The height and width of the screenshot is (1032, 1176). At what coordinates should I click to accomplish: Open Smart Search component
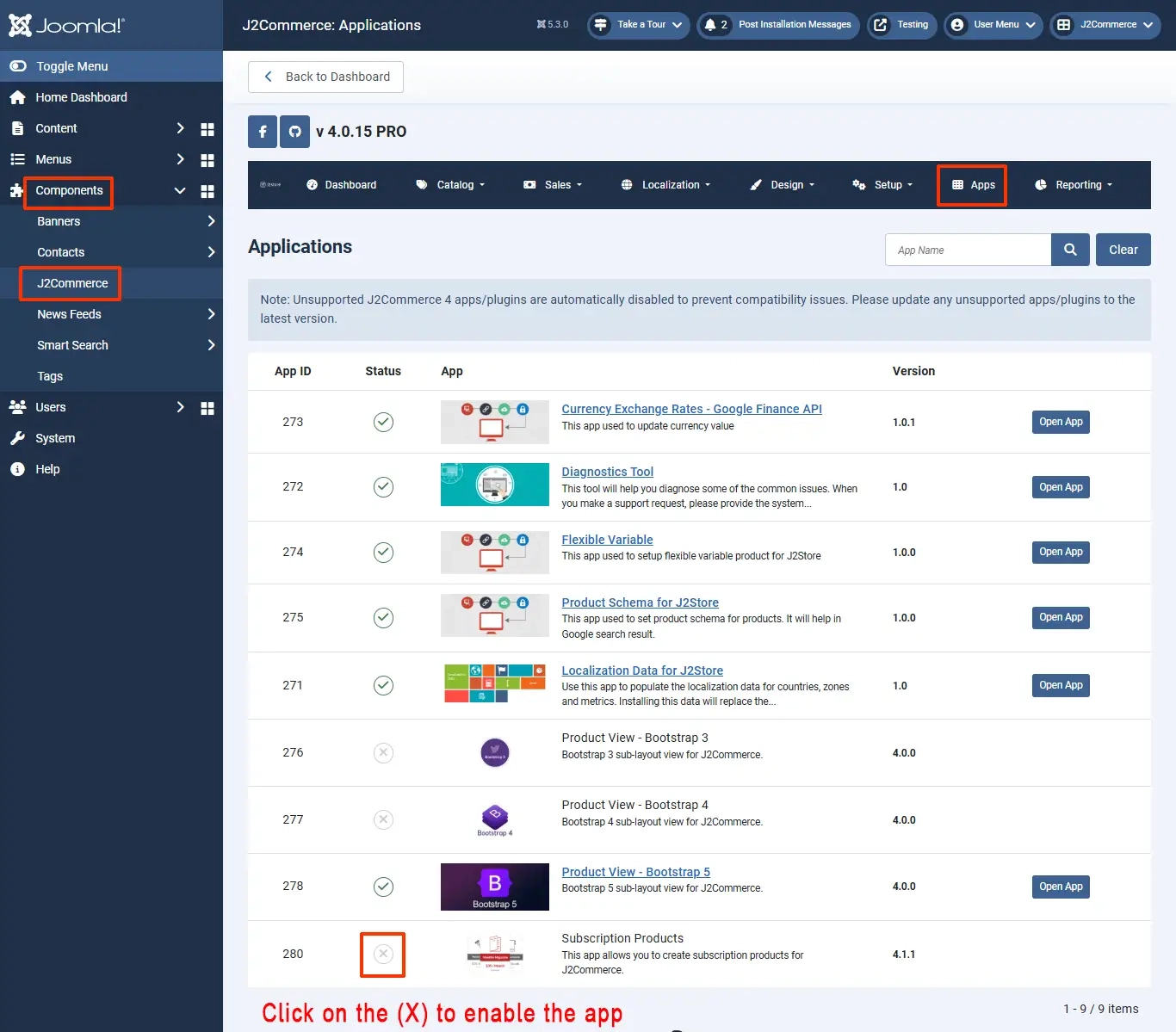click(72, 345)
